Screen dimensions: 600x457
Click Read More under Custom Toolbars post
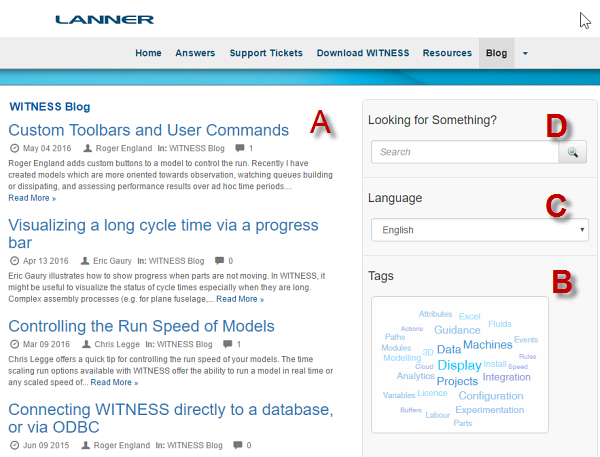(32, 198)
